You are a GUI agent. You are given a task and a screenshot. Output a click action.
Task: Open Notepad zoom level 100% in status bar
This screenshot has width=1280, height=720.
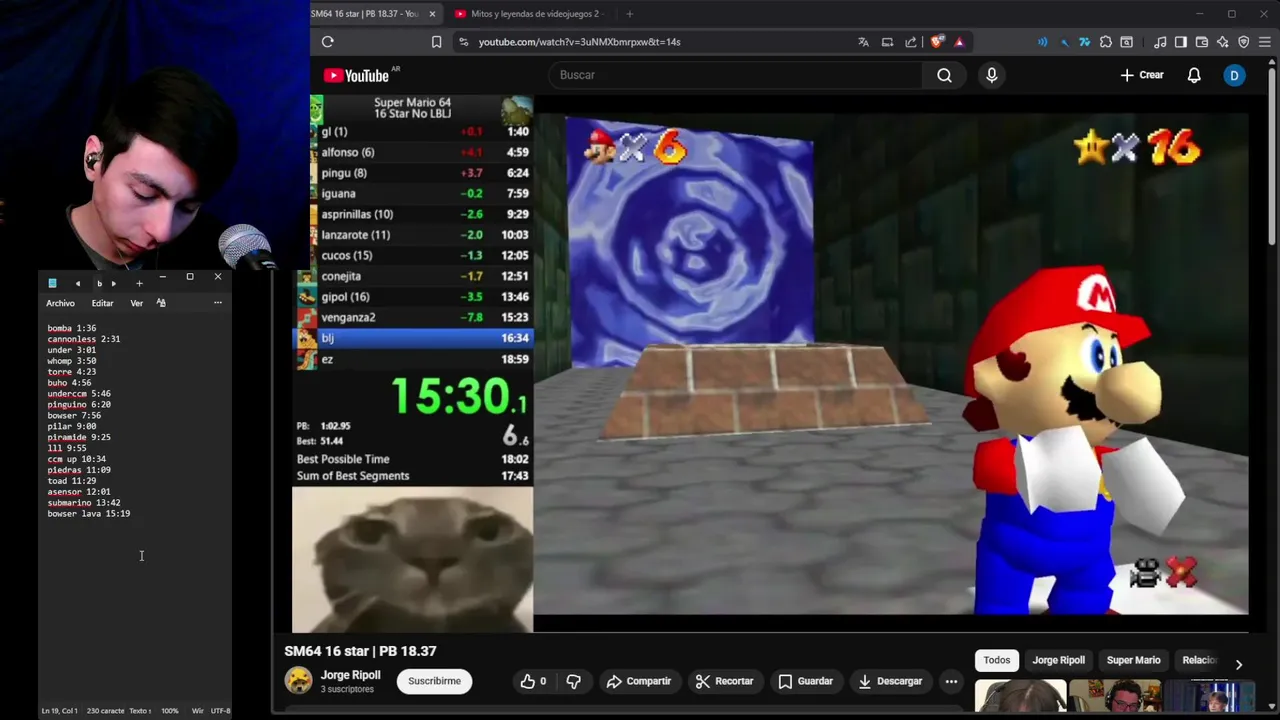pyautogui.click(x=170, y=711)
